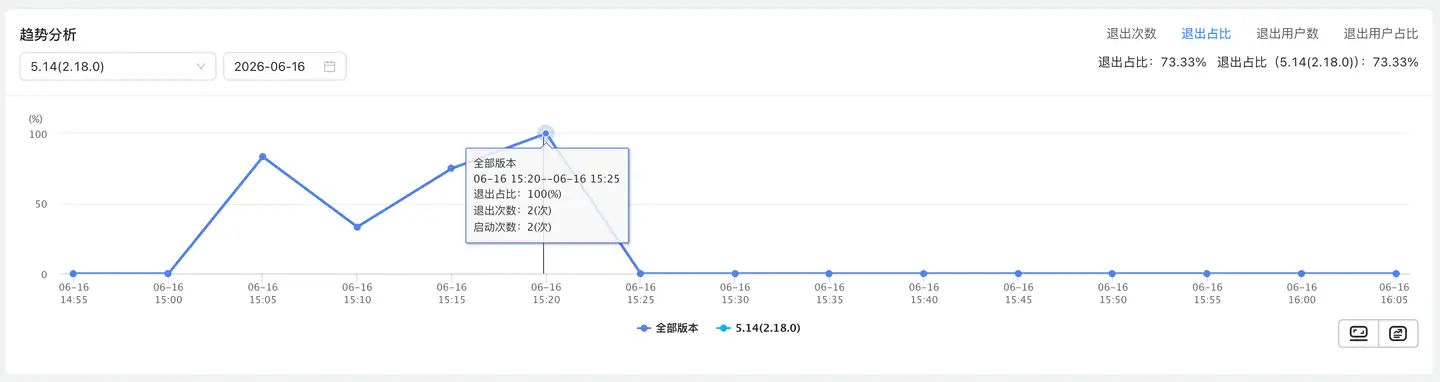Click the axis label 06-16 15:50
The image size is (1440, 382).
click(1112, 293)
